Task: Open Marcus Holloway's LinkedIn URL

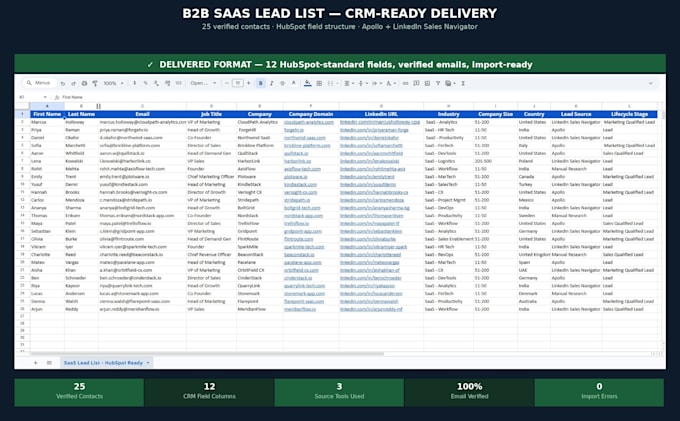Action: pyautogui.click(x=379, y=122)
